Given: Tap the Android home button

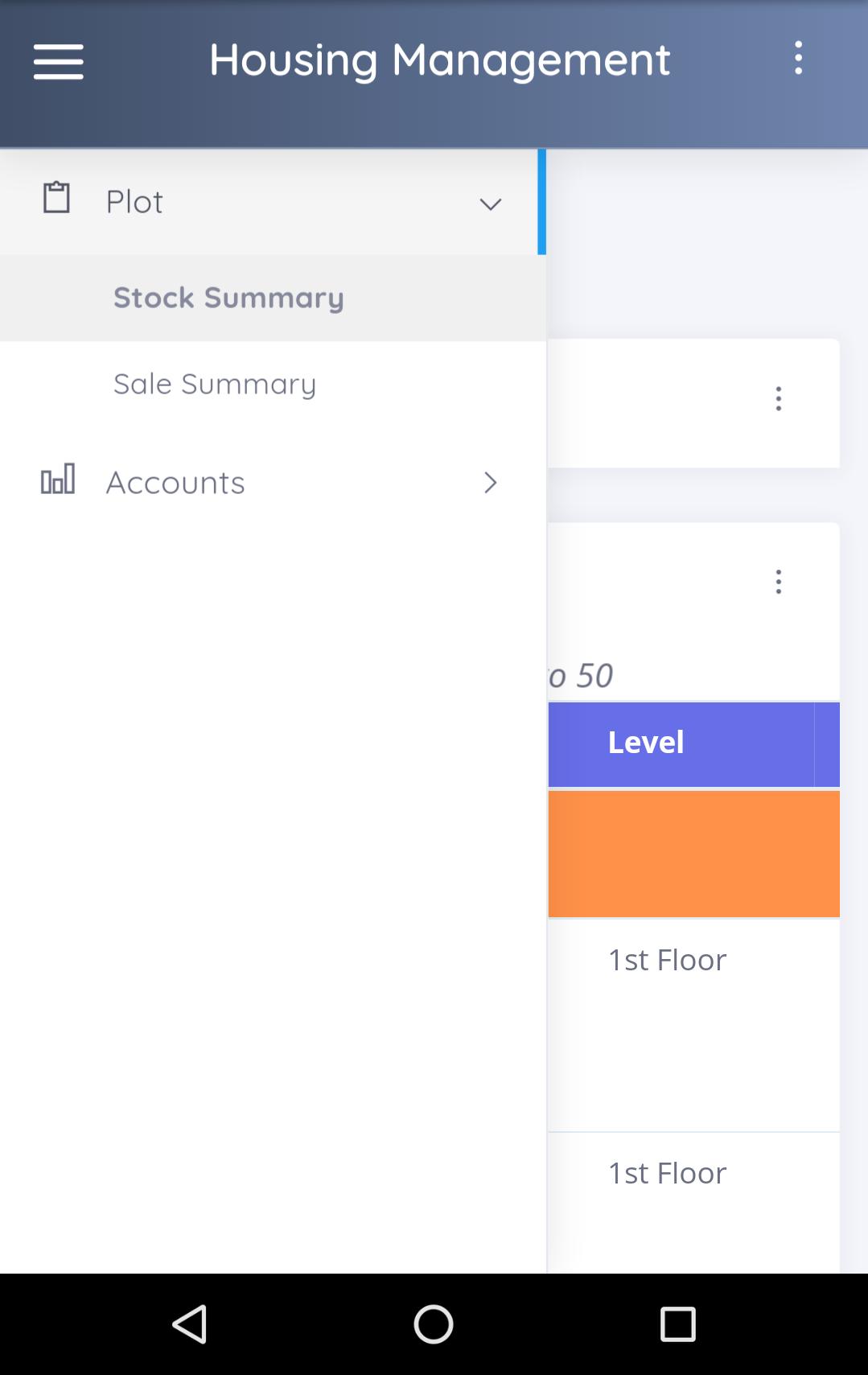Looking at the screenshot, I should coord(434,1324).
